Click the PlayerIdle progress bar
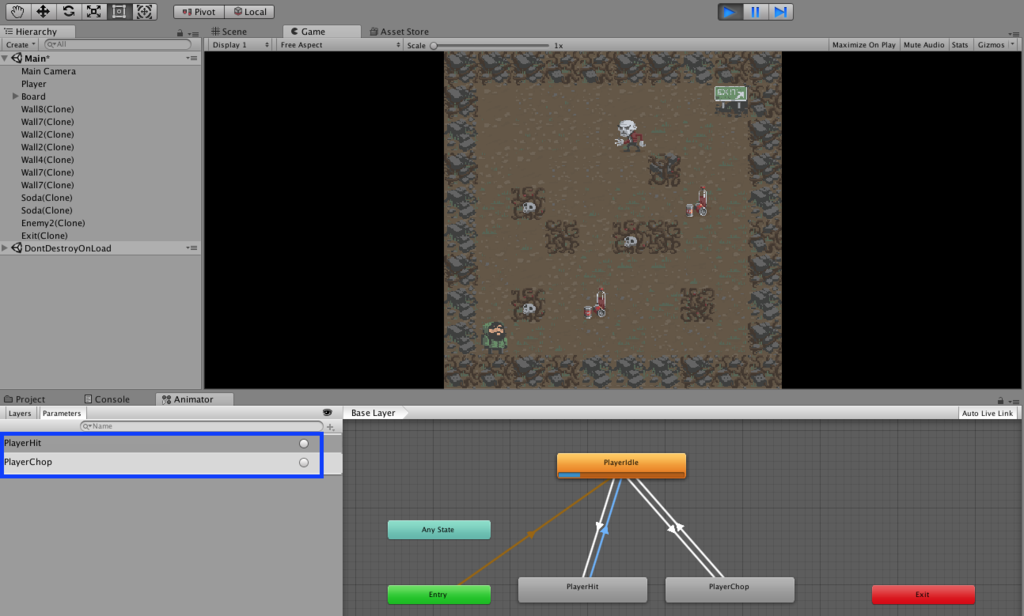The width and height of the screenshot is (1024, 616). pos(621,475)
